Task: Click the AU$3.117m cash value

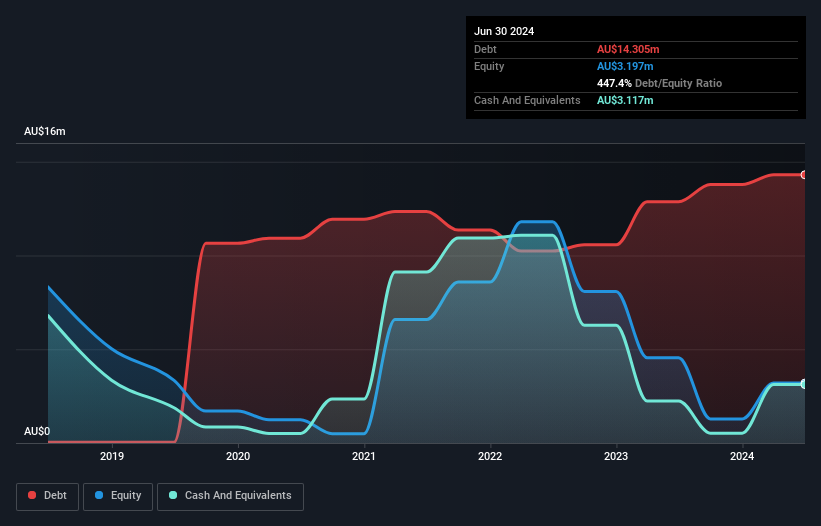Action: 625,100
